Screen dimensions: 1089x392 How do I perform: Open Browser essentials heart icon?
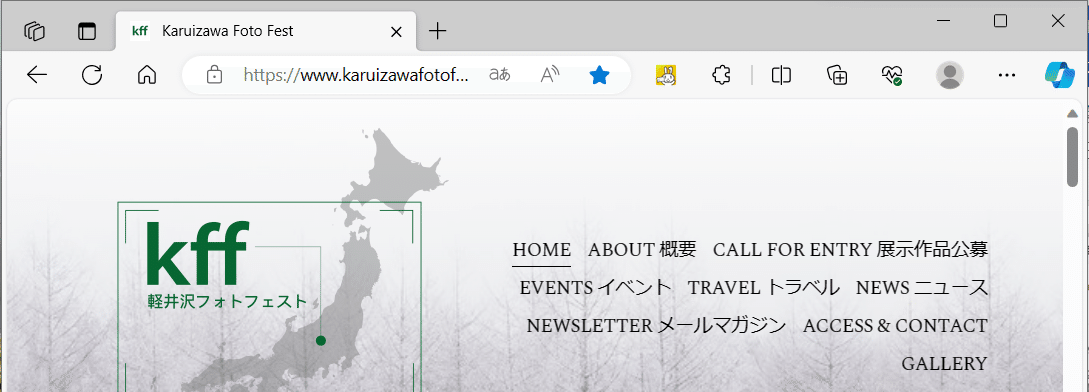(x=892, y=75)
